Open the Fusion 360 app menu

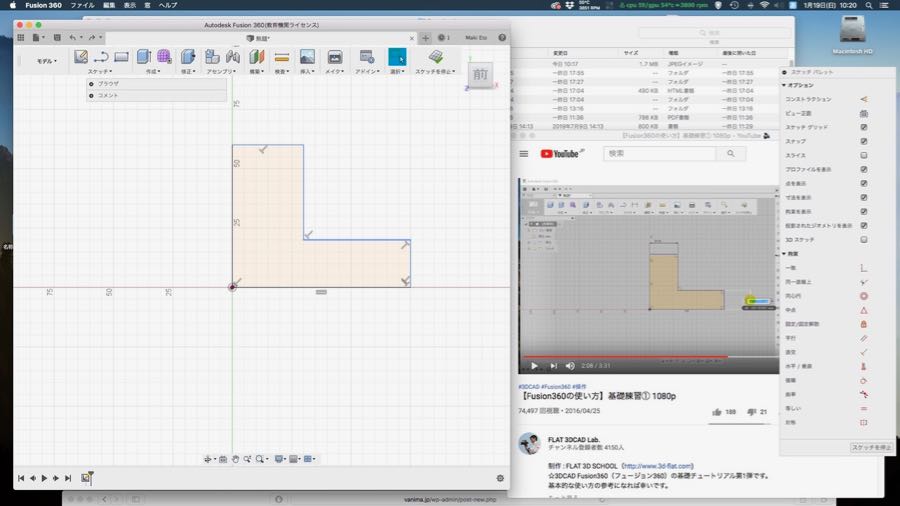click(44, 5)
